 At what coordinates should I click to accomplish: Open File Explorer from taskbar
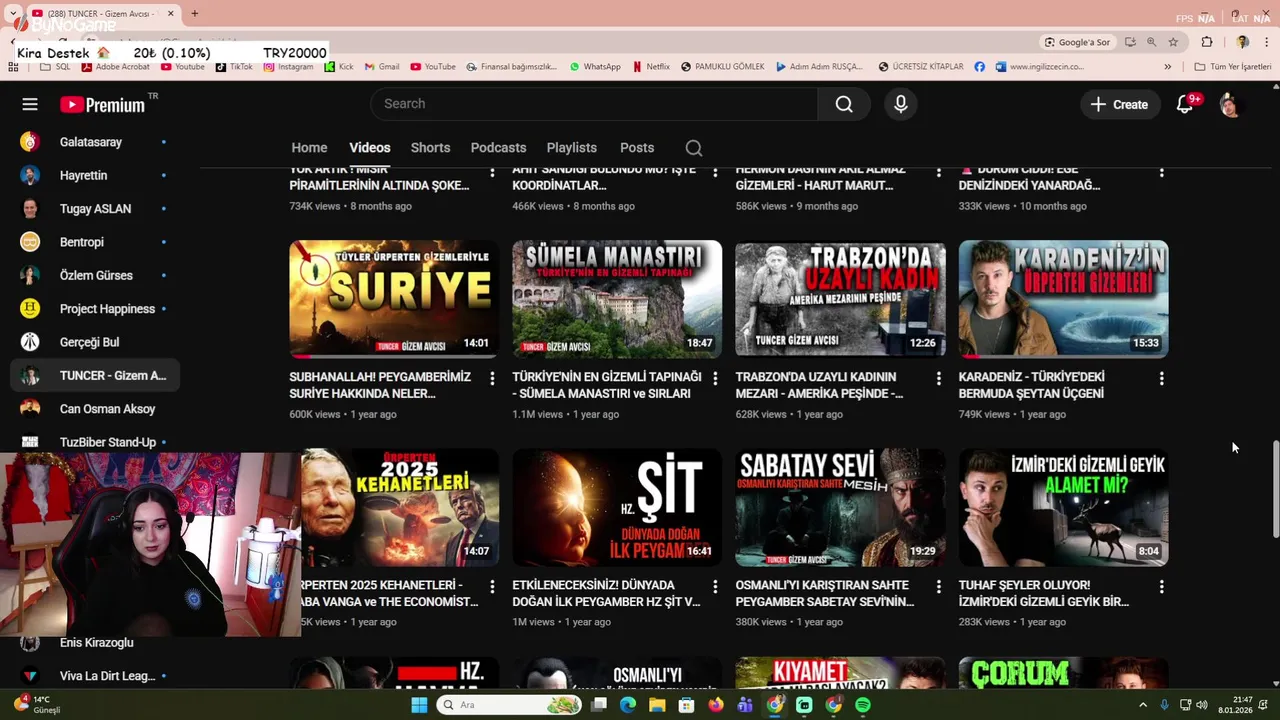657,705
